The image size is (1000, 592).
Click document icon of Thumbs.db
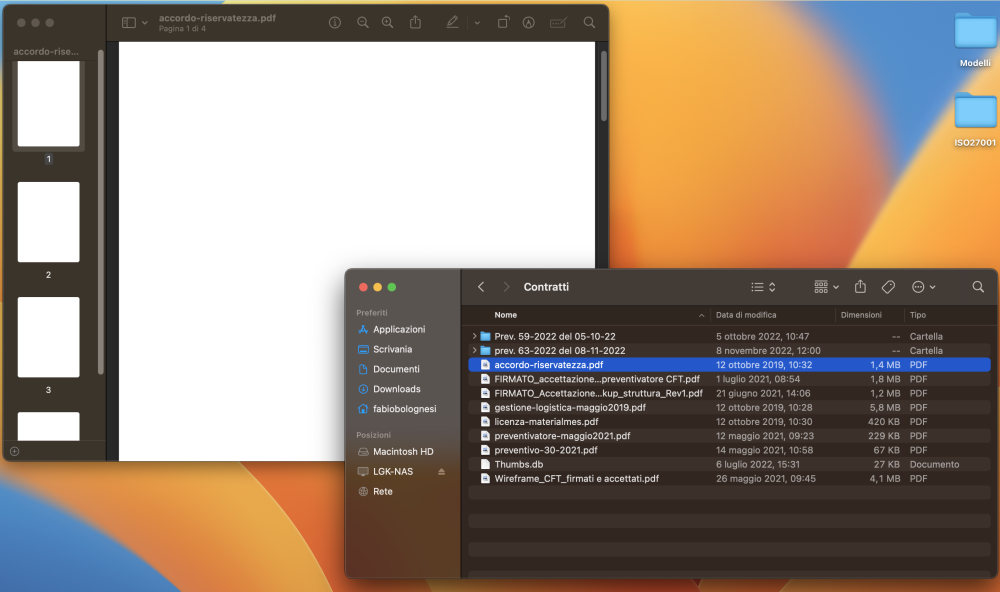point(485,464)
